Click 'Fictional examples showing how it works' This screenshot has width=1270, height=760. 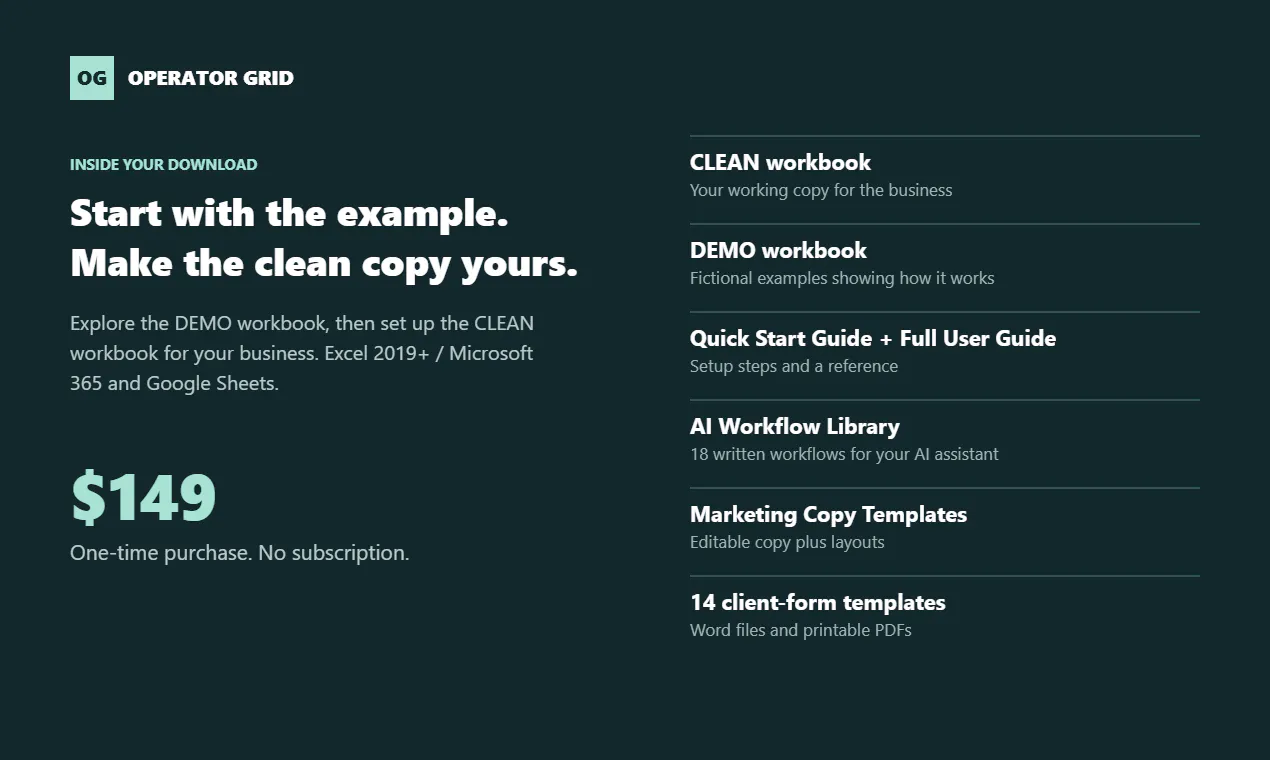point(842,278)
